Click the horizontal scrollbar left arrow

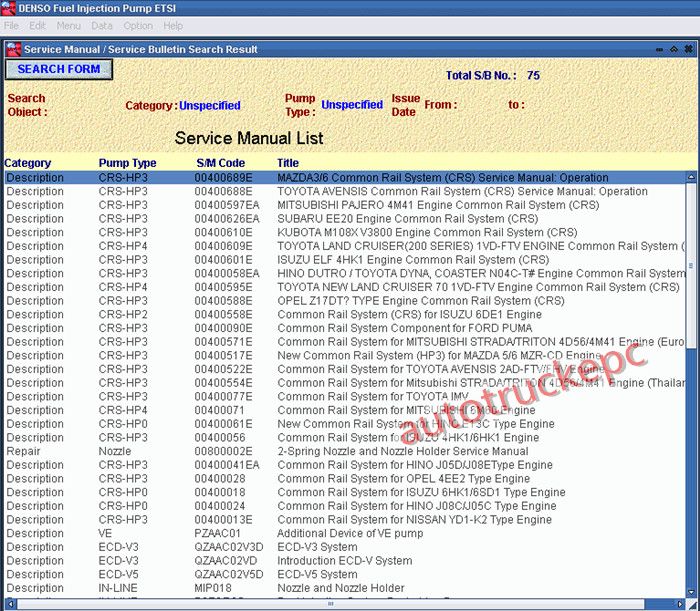coord(11,604)
